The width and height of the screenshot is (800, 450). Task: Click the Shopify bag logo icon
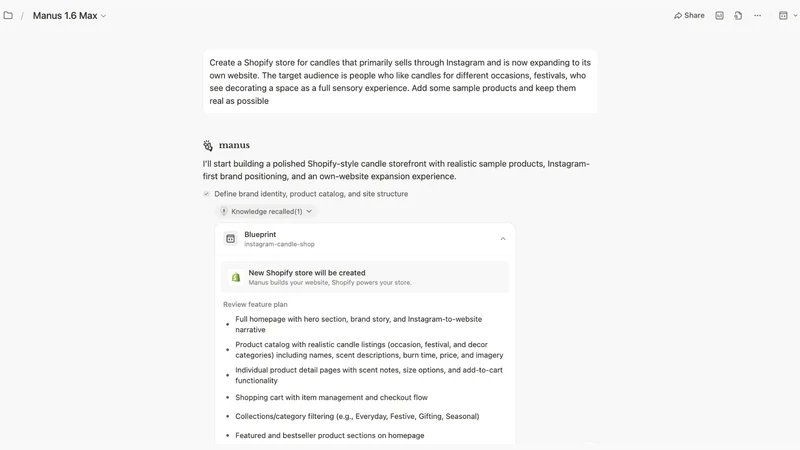click(x=236, y=277)
